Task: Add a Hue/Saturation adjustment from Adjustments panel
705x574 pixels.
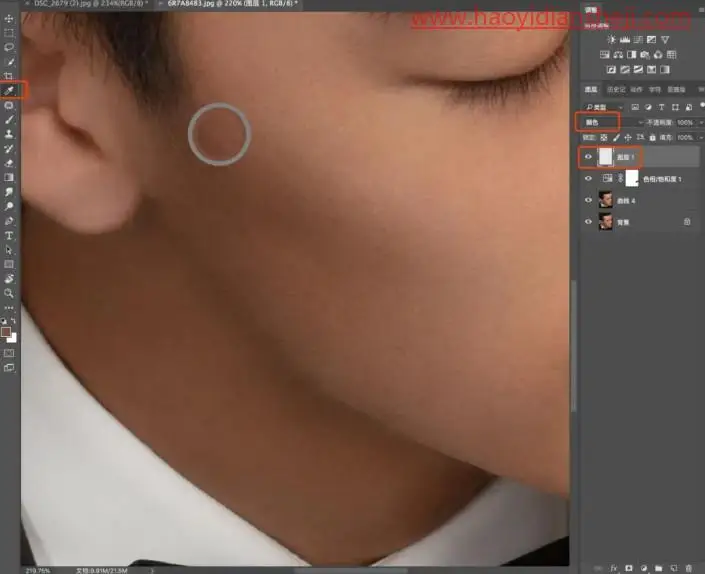Action: click(x=605, y=55)
